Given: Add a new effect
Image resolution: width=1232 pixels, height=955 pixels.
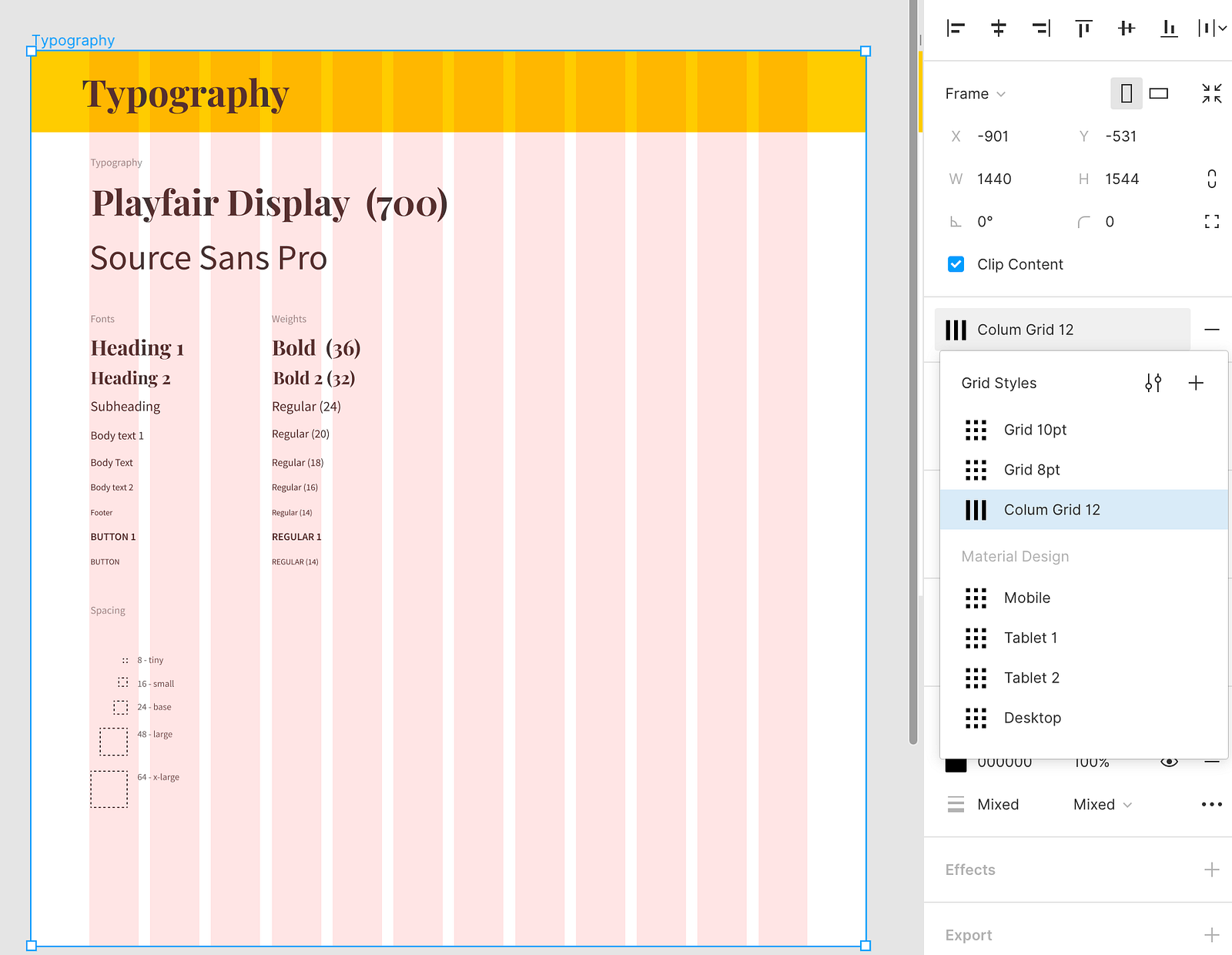Looking at the screenshot, I should [x=1212, y=870].
